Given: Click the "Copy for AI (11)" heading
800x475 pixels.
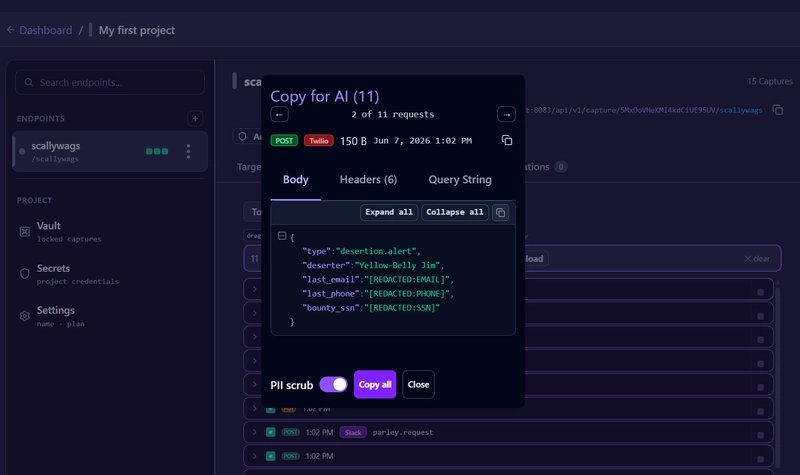Looking at the screenshot, I should pos(324,96).
